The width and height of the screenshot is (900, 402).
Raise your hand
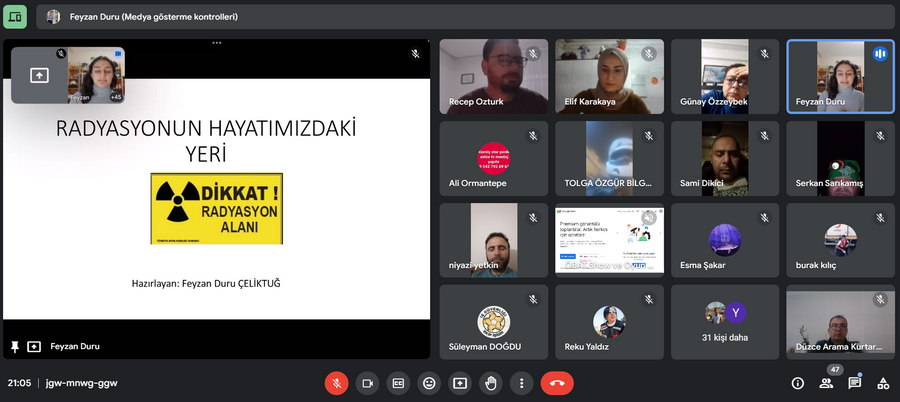click(x=491, y=383)
